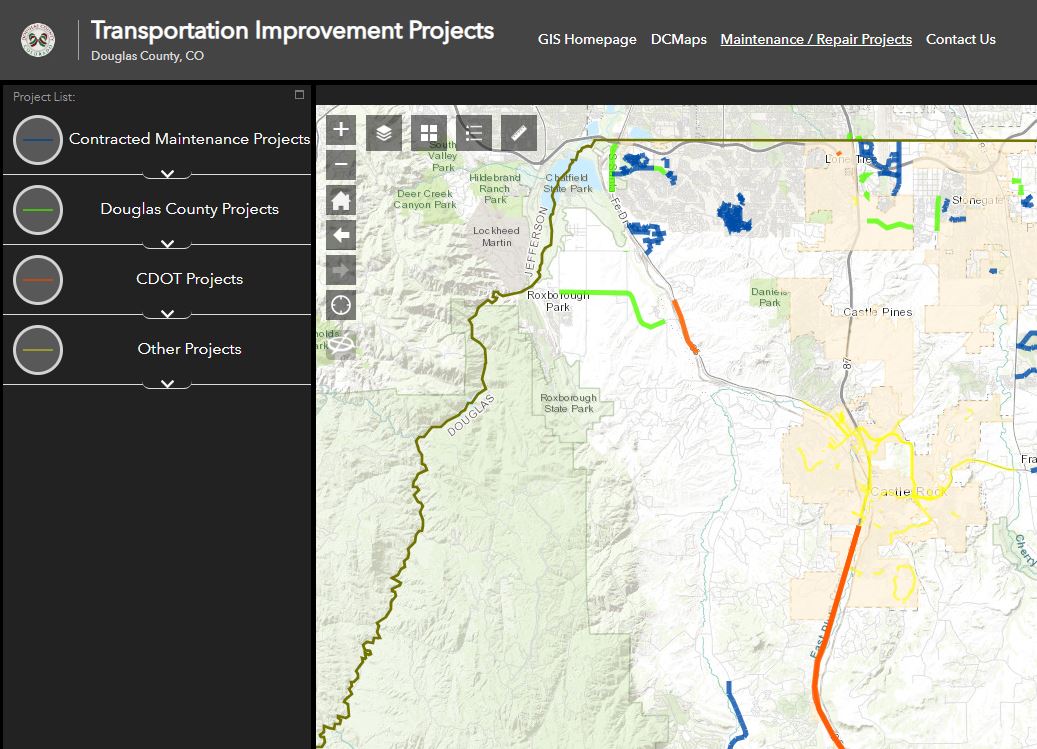Open the DCMaps link
This screenshot has width=1037, height=749.
coord(678,40)
